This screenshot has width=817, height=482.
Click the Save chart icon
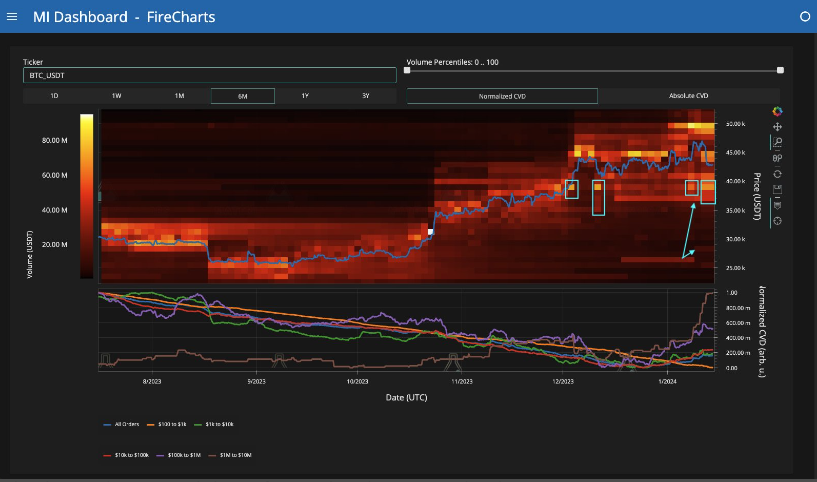tap(777, 189)
